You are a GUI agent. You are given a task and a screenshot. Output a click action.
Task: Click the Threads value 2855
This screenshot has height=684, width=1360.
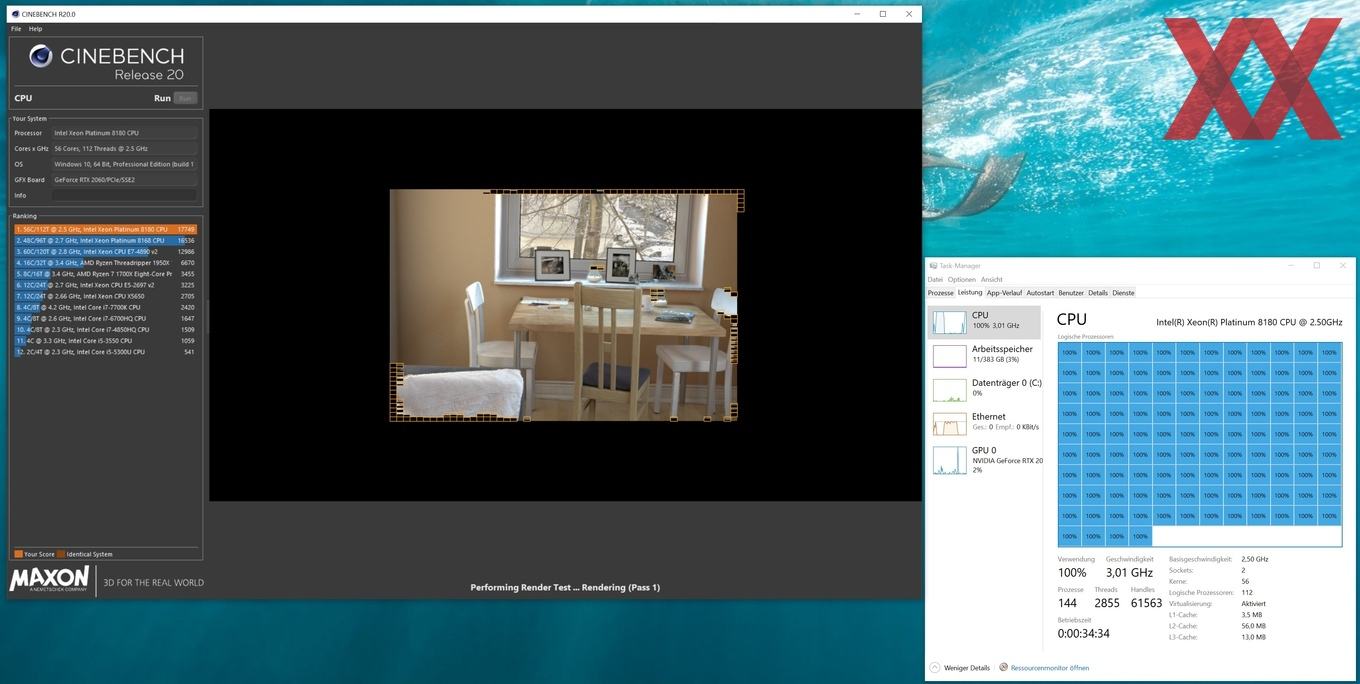tap(1107, 603)
